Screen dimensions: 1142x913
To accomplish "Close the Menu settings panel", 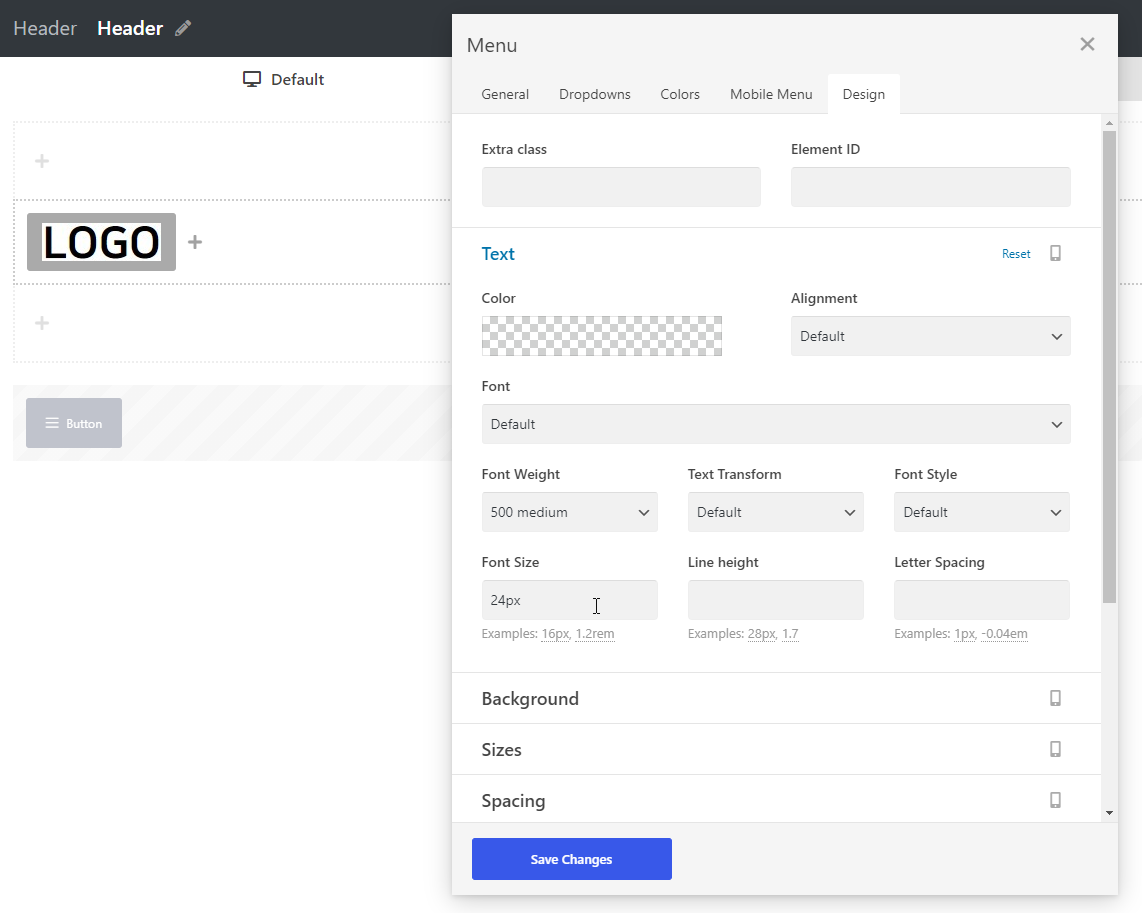I will [x=1087, y=44].
